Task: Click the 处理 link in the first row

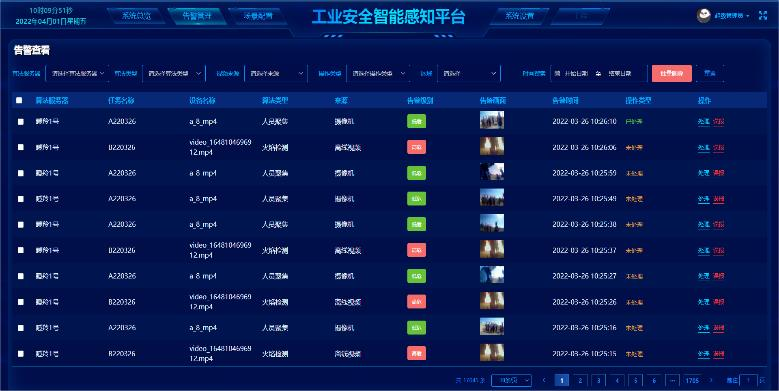Action: coord(703,122)
